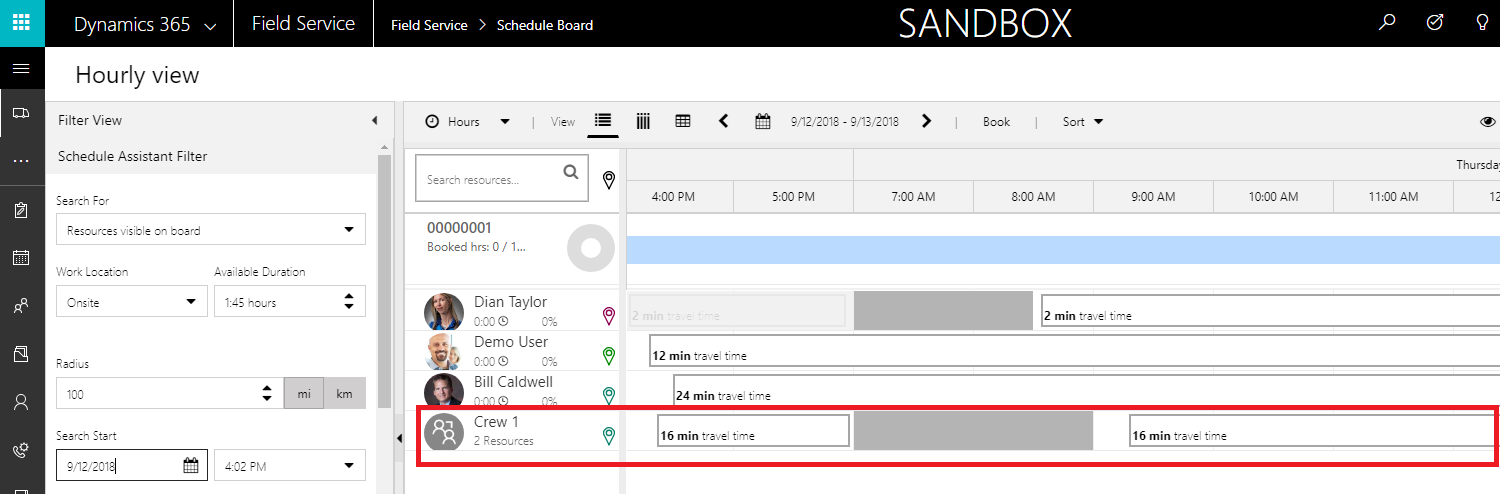Viewport: 1500px width, 494px height.
Task: Click the map pin beside resource search
Action: (609, 179)
